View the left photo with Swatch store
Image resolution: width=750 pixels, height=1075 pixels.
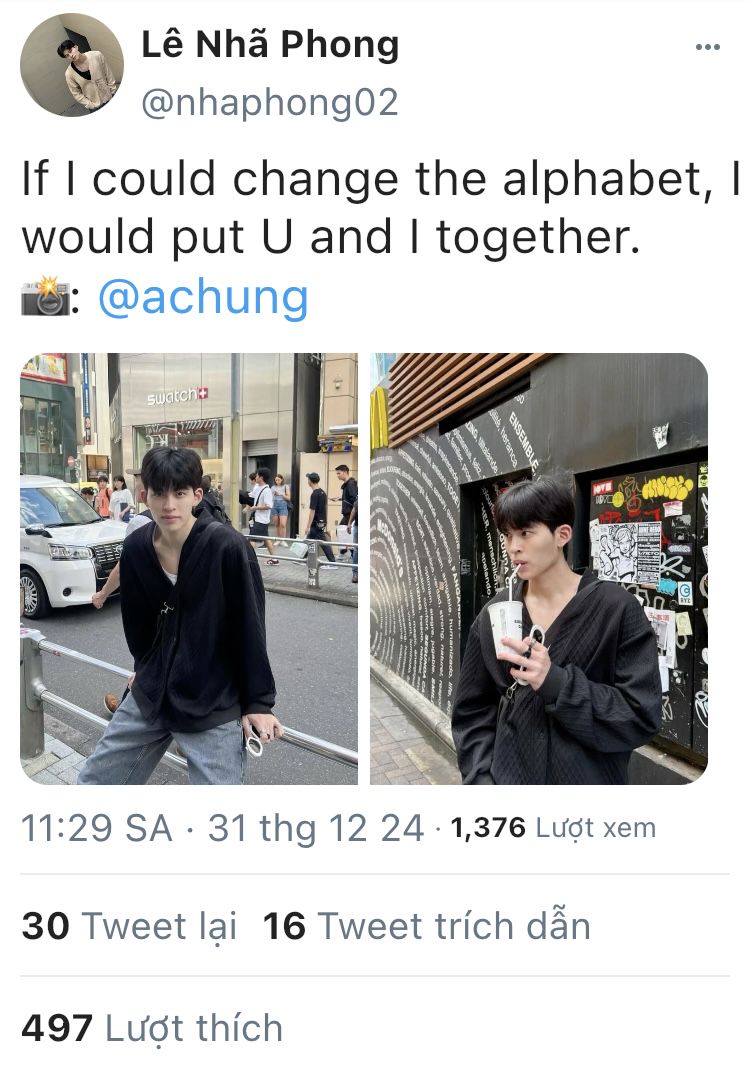(x=189, y=568)
